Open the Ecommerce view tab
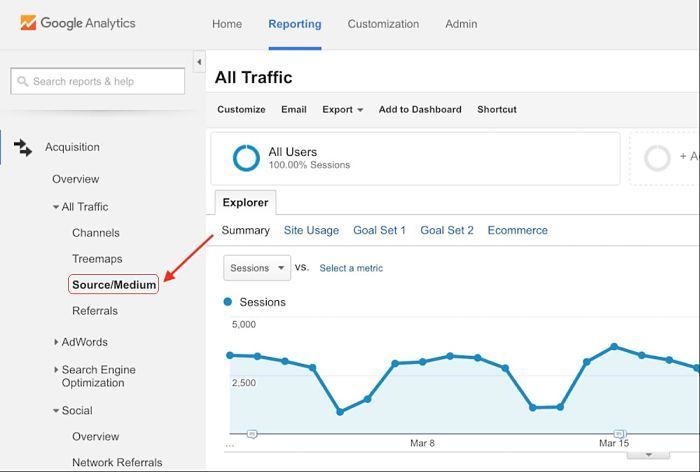The height and width of the screenshot is (472, 700). (517, 230)
